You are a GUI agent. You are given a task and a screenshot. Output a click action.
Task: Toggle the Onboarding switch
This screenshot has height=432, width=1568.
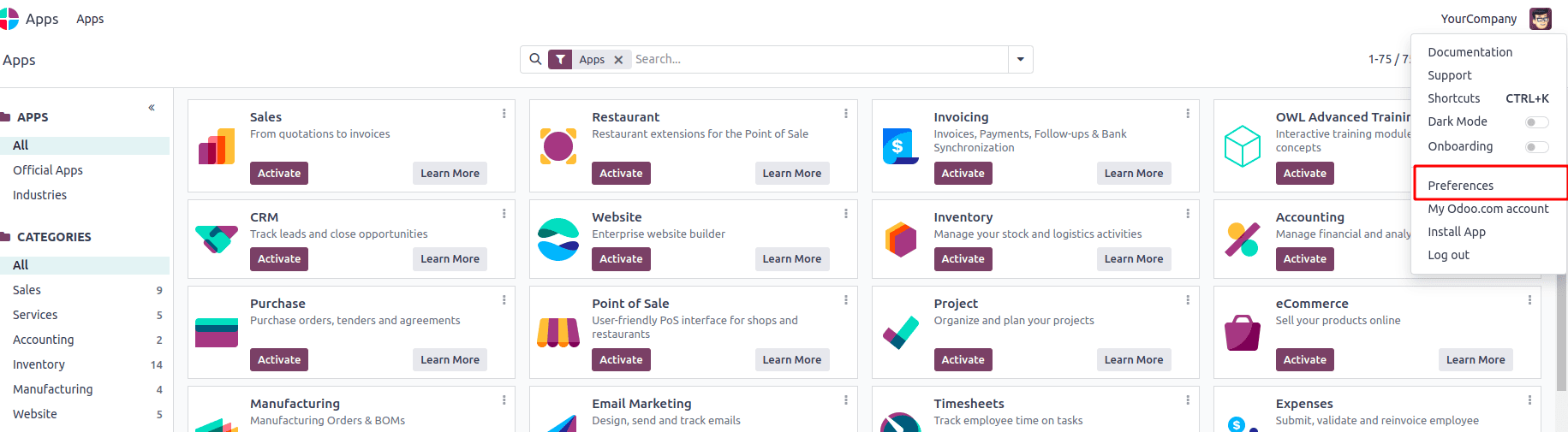point(1537,147)
